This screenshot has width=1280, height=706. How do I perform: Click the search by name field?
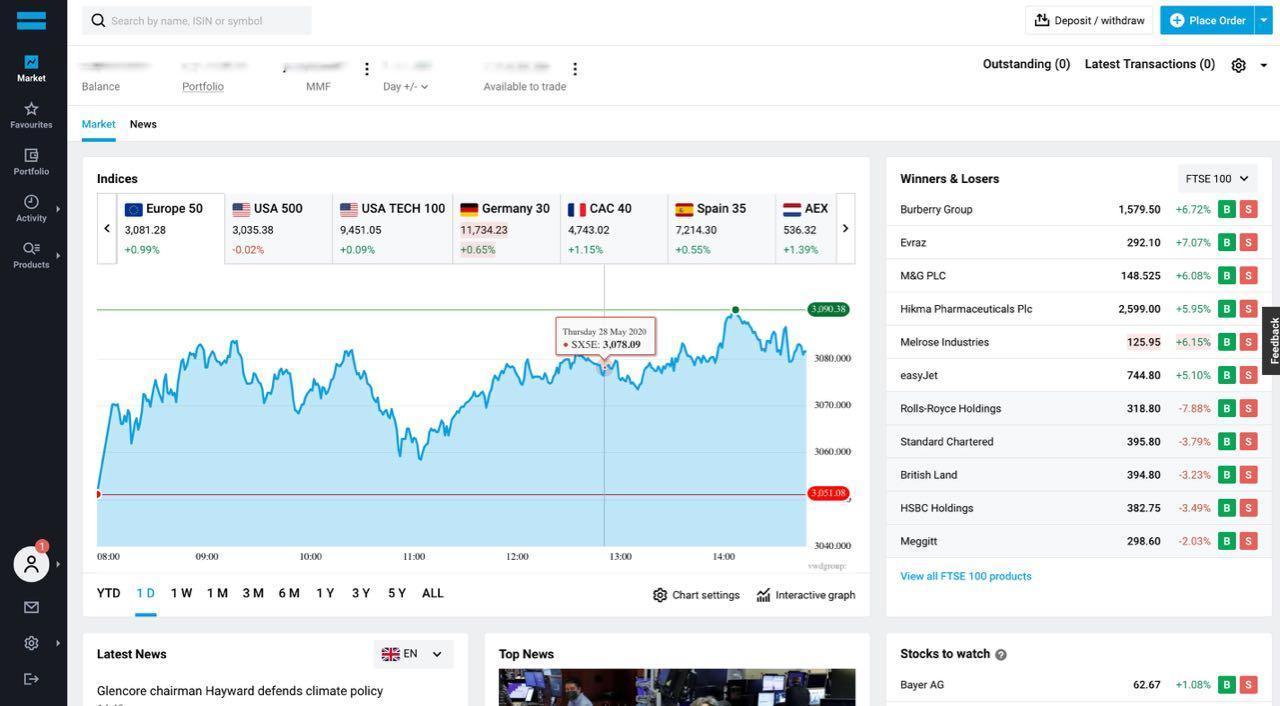[x=197, y=20]
